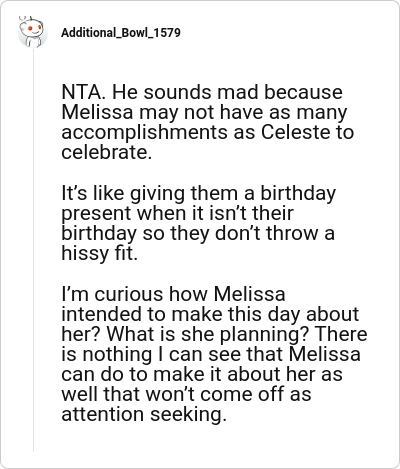Image resolution: width=400 pixels, height=469 pixels.
Task: Visit the Additional_Bowl_1579 user profile
Action: click(121, 33)
